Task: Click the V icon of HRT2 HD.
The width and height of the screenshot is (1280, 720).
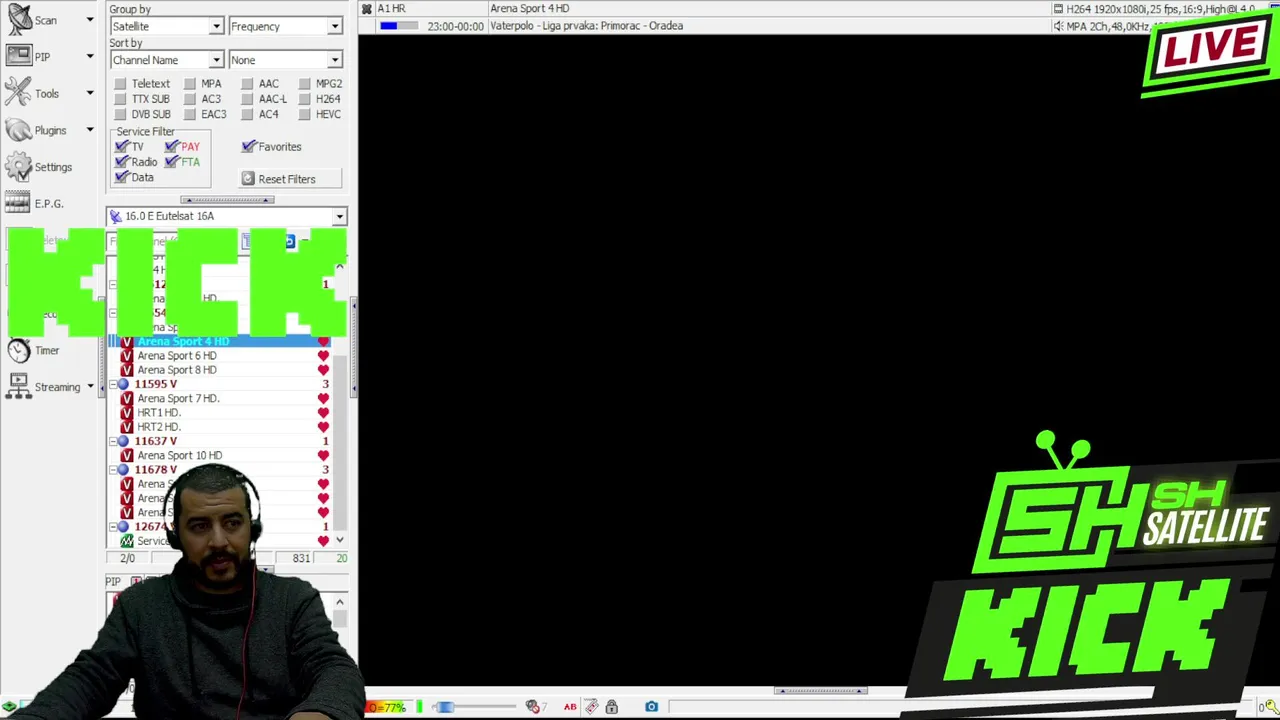Action: [126, 427]
